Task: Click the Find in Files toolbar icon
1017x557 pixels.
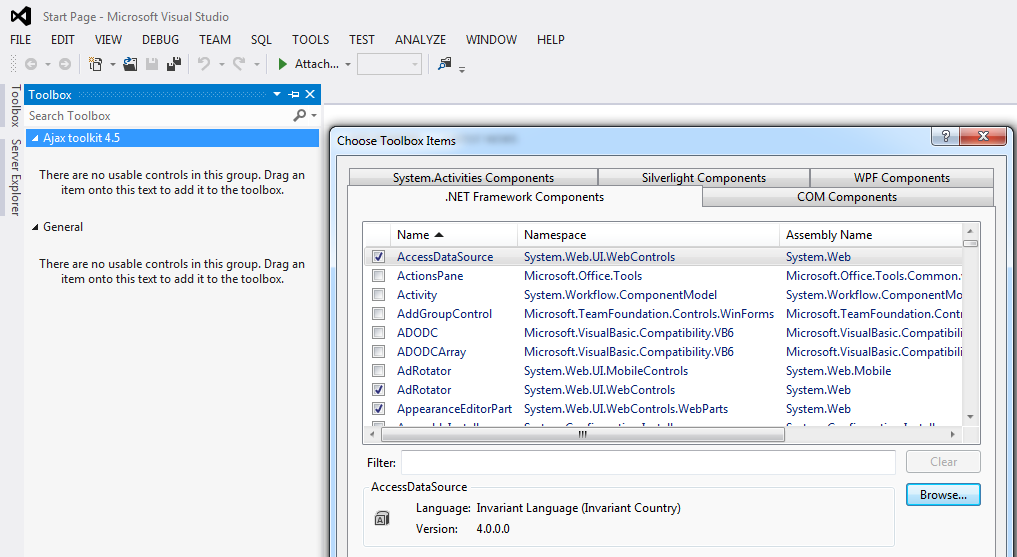Action: pos(444,64)
